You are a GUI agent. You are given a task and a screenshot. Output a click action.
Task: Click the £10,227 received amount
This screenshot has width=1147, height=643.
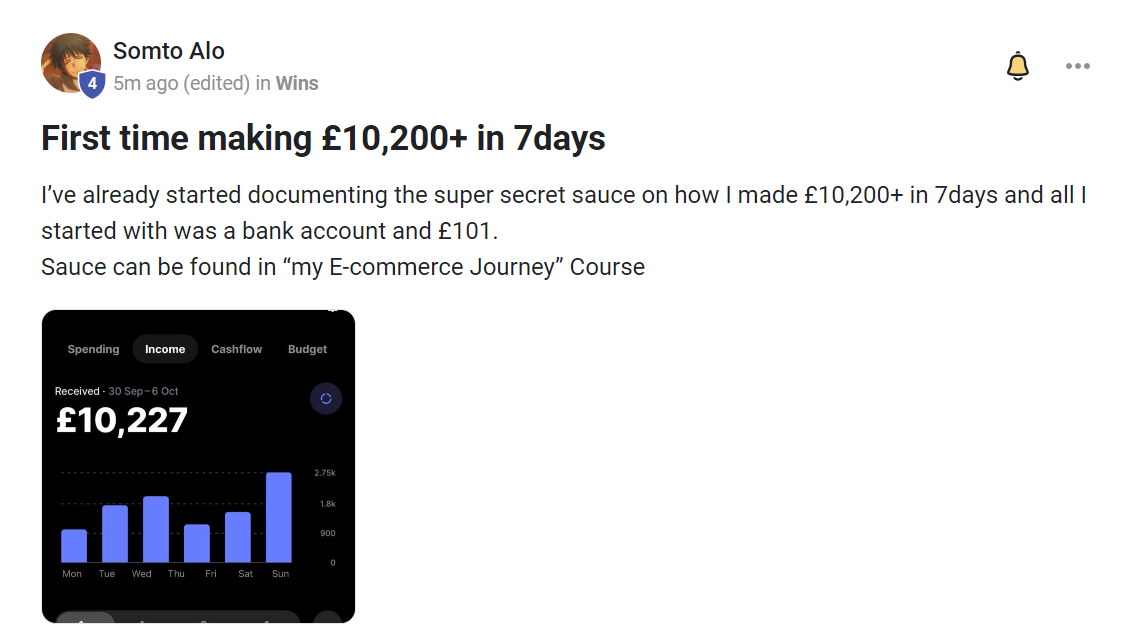pyautogui.click(x=122, y=421)
